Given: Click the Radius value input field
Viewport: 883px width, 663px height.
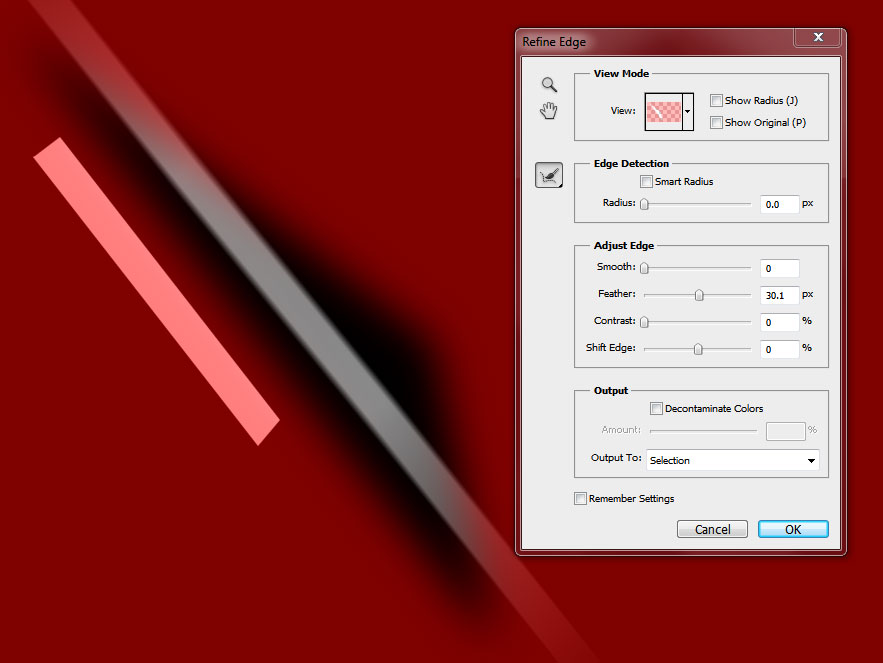Looking at the screenshot, I should (x=779, y=204).
